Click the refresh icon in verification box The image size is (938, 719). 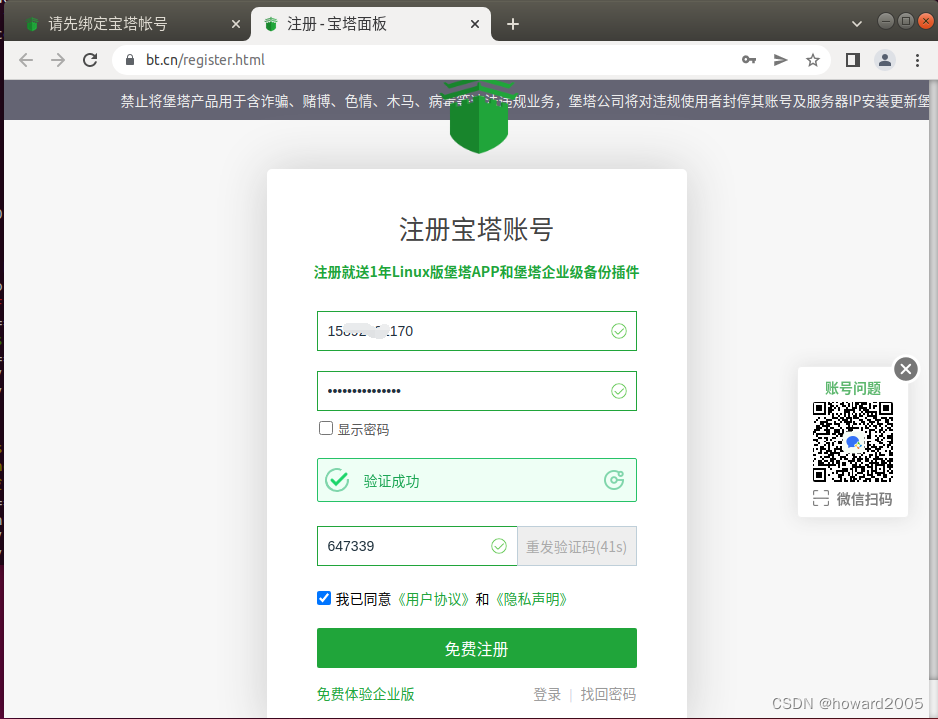614,480
